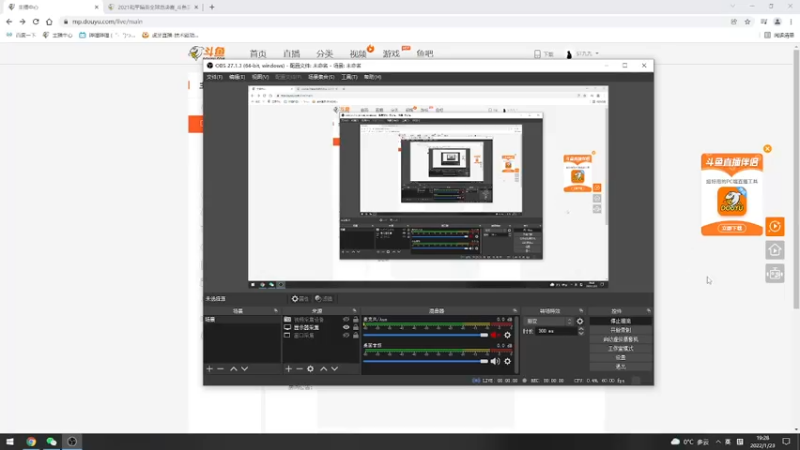Image resolution: width=800 pixels, height=450 pixels.
Task: Open the Help menu in OBS
Action: tap(372, 77)
